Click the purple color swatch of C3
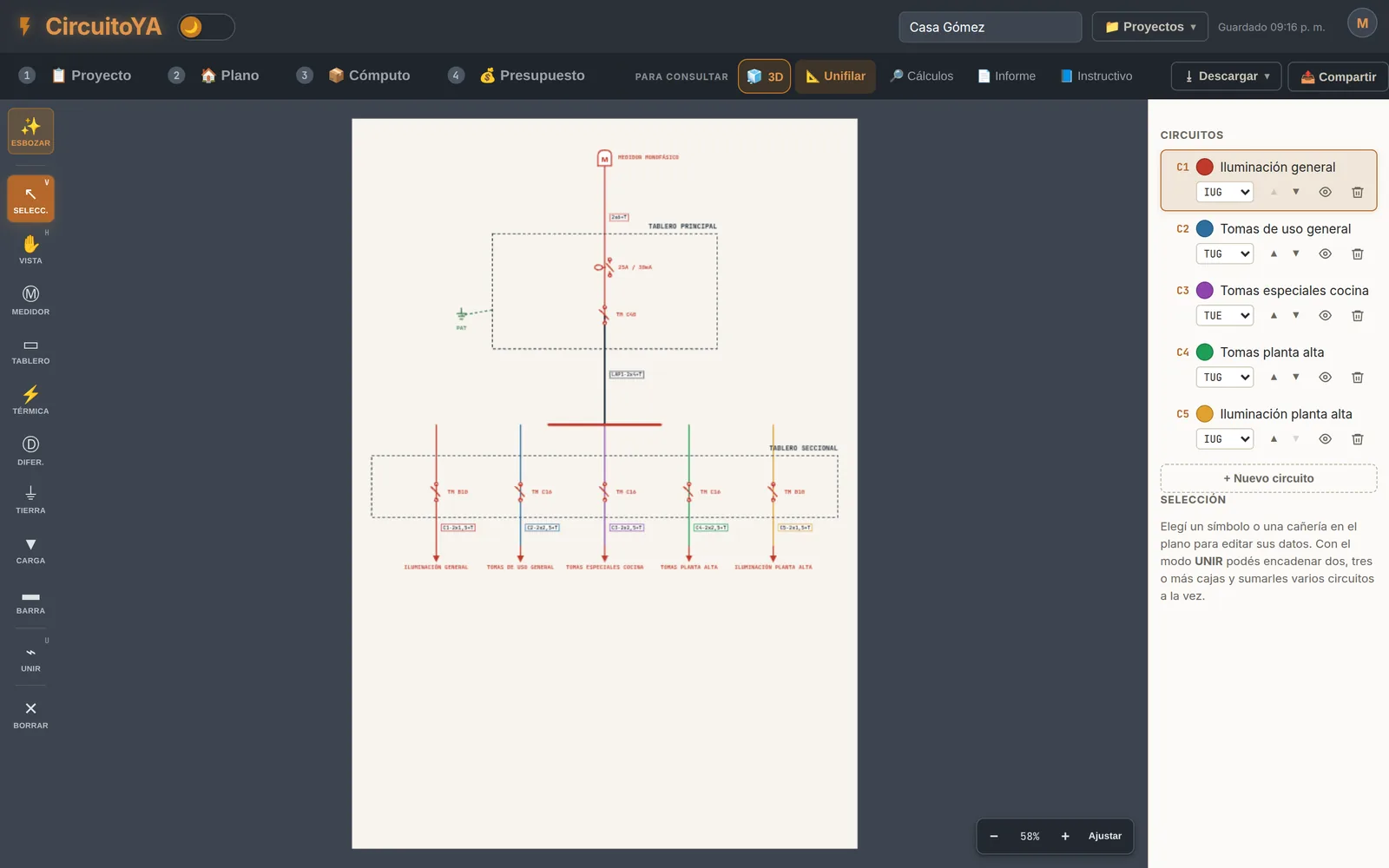 click(1205, 290)
